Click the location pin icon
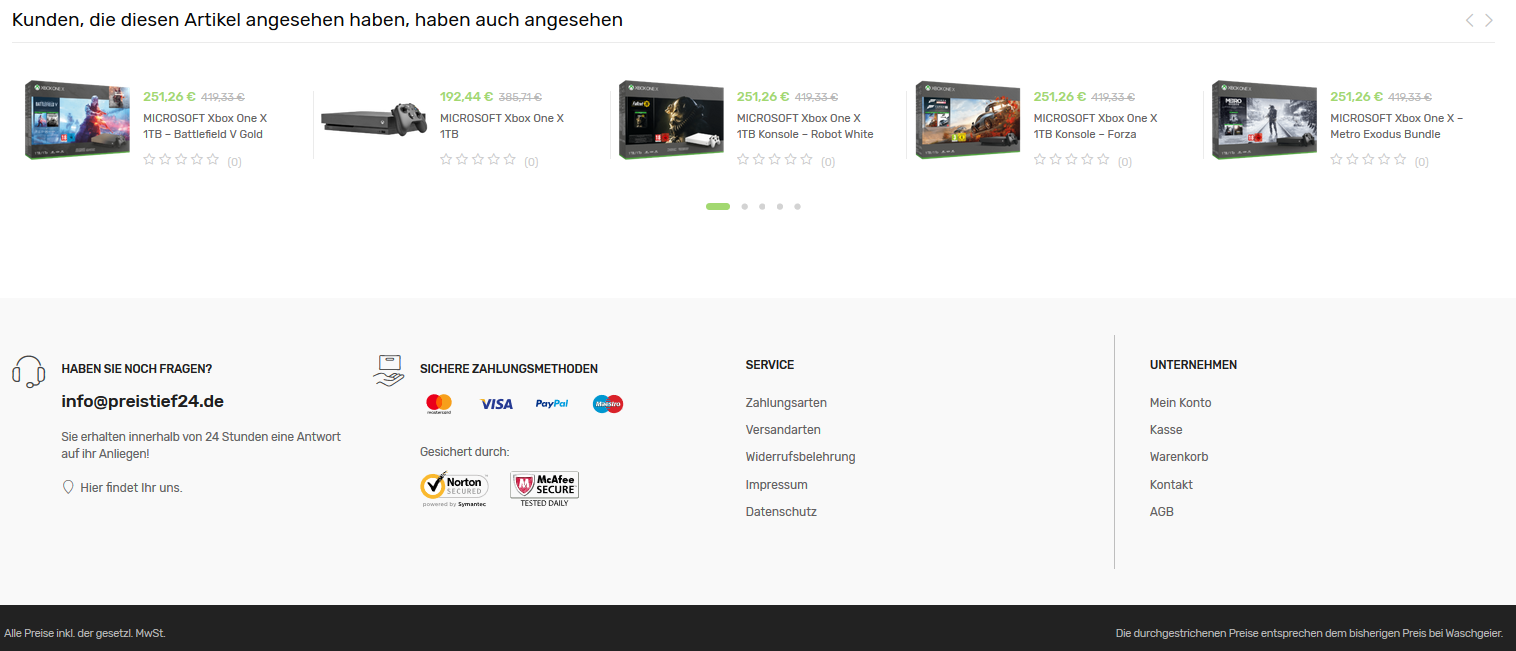This screenshot has width=1516, height=651. pyautogui.click(x=68, y=487)
